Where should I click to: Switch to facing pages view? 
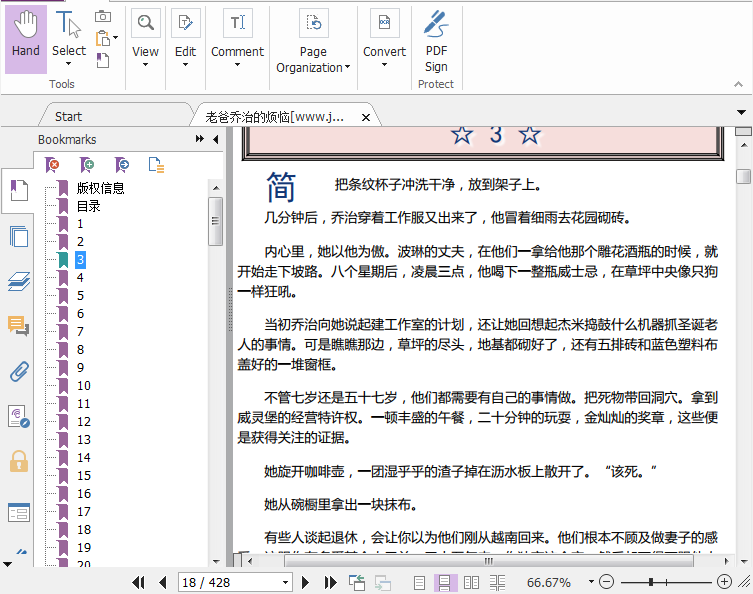point(472,582)
